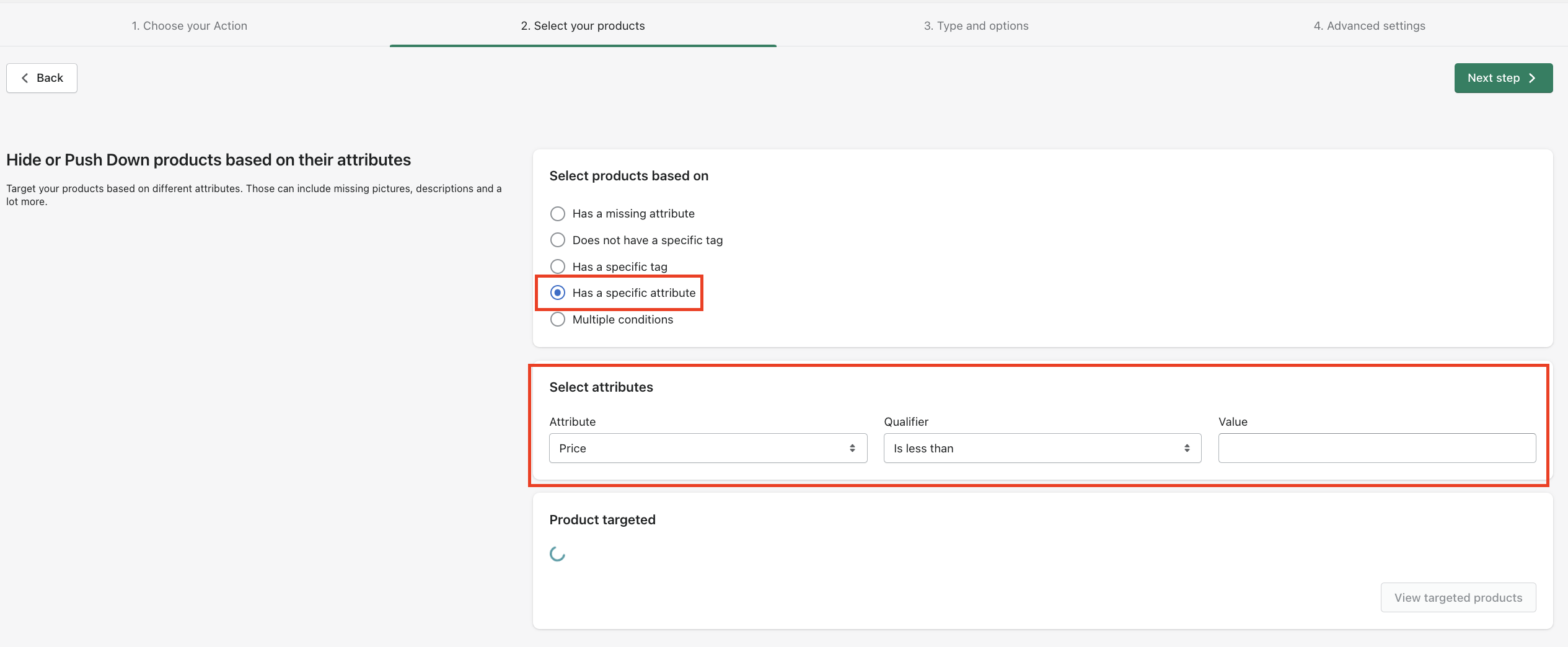
Task: Choose the 'Multiple conditions' radio option
Action: point(558,319)
